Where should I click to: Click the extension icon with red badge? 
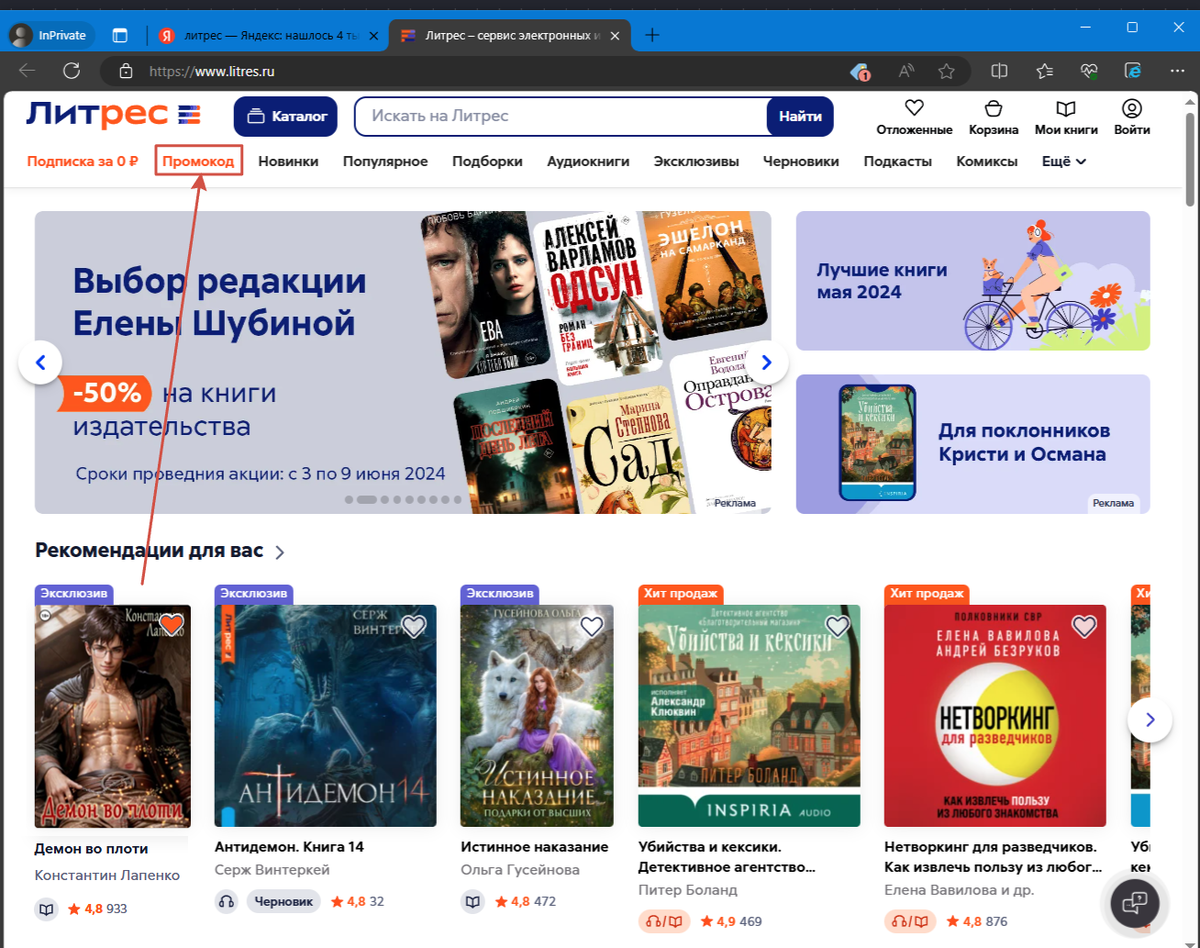pos(860,71)
